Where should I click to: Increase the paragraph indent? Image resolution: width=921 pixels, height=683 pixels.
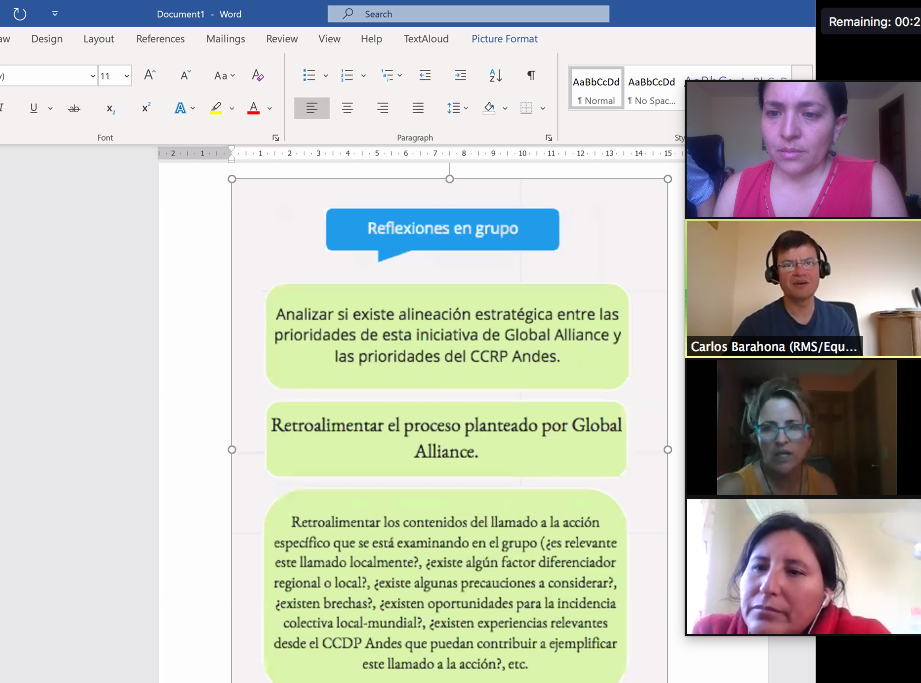click(460, 76)
